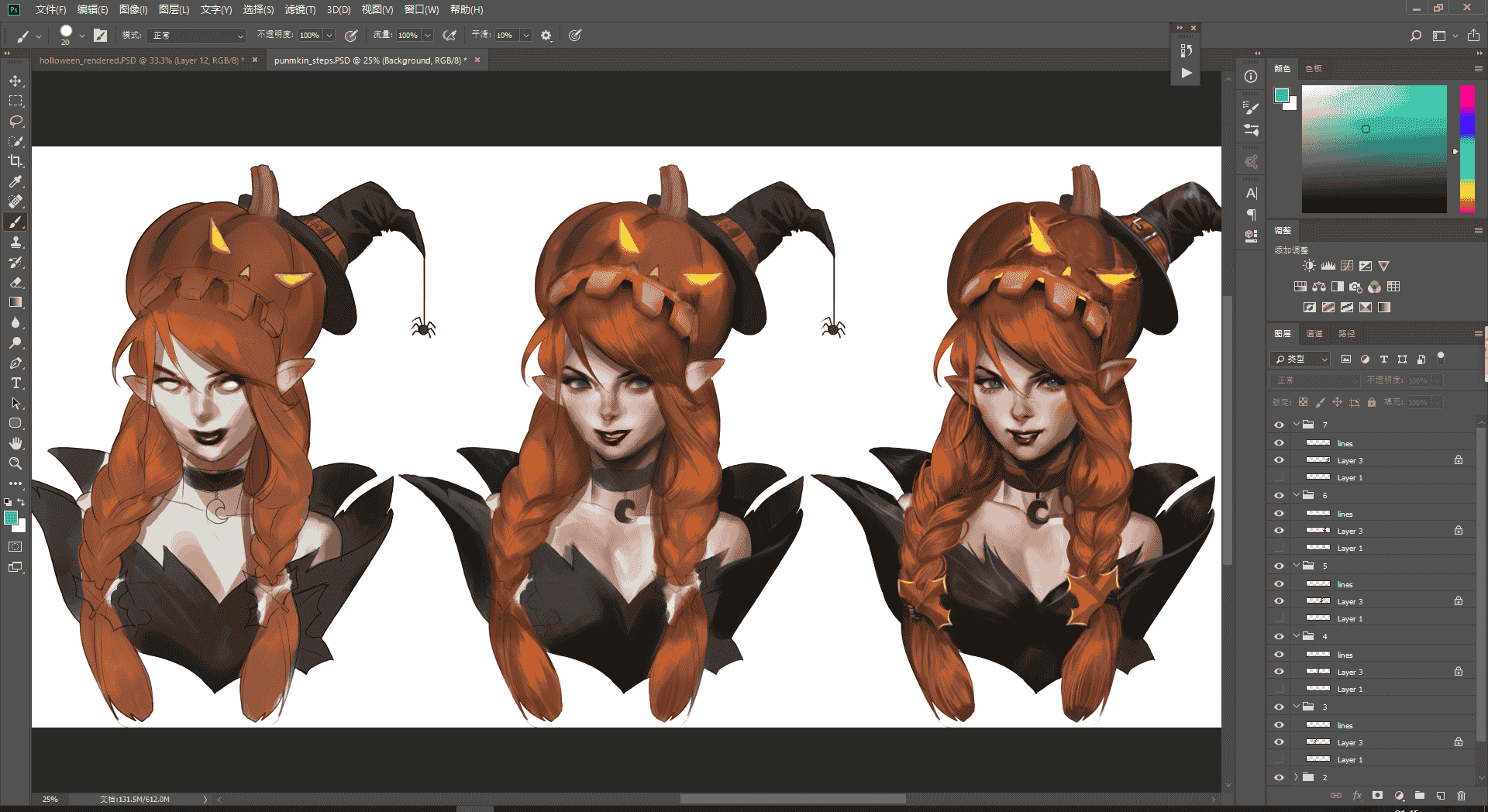Hide the lines layer in group 3
This screenshot has height=812, width=1488.
click(1279, 725)
